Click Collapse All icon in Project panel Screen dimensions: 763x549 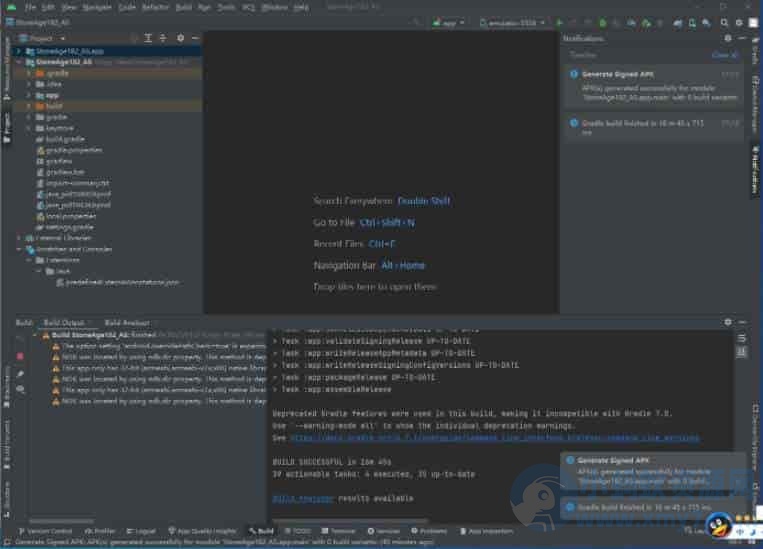tap(163, 38)
